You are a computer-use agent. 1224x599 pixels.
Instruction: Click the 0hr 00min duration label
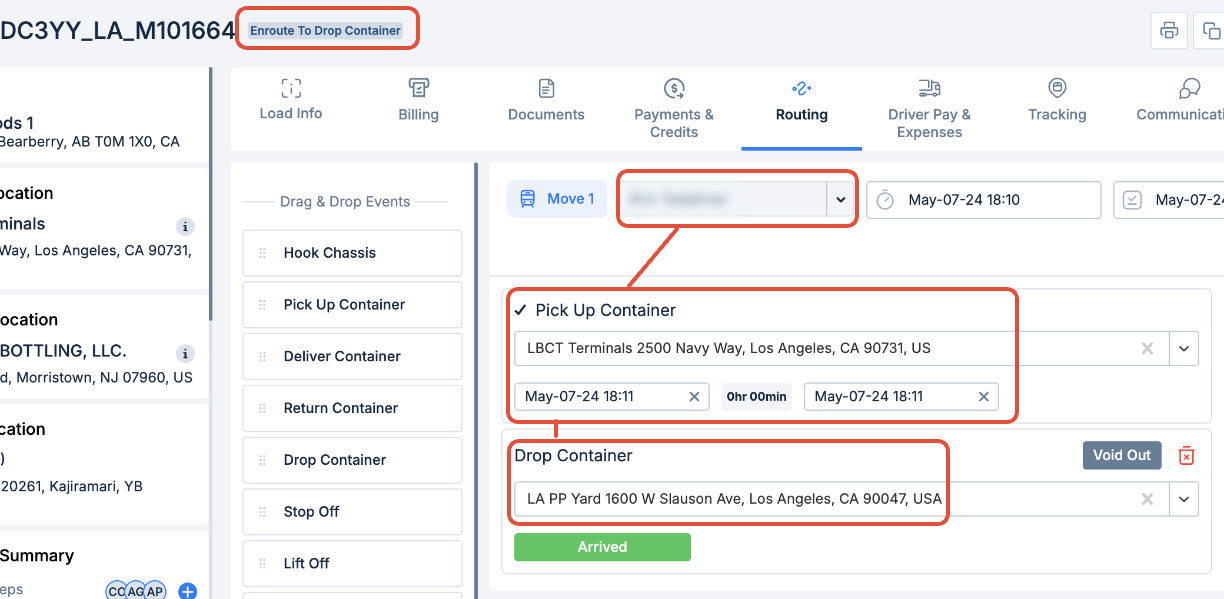[757, 397]
